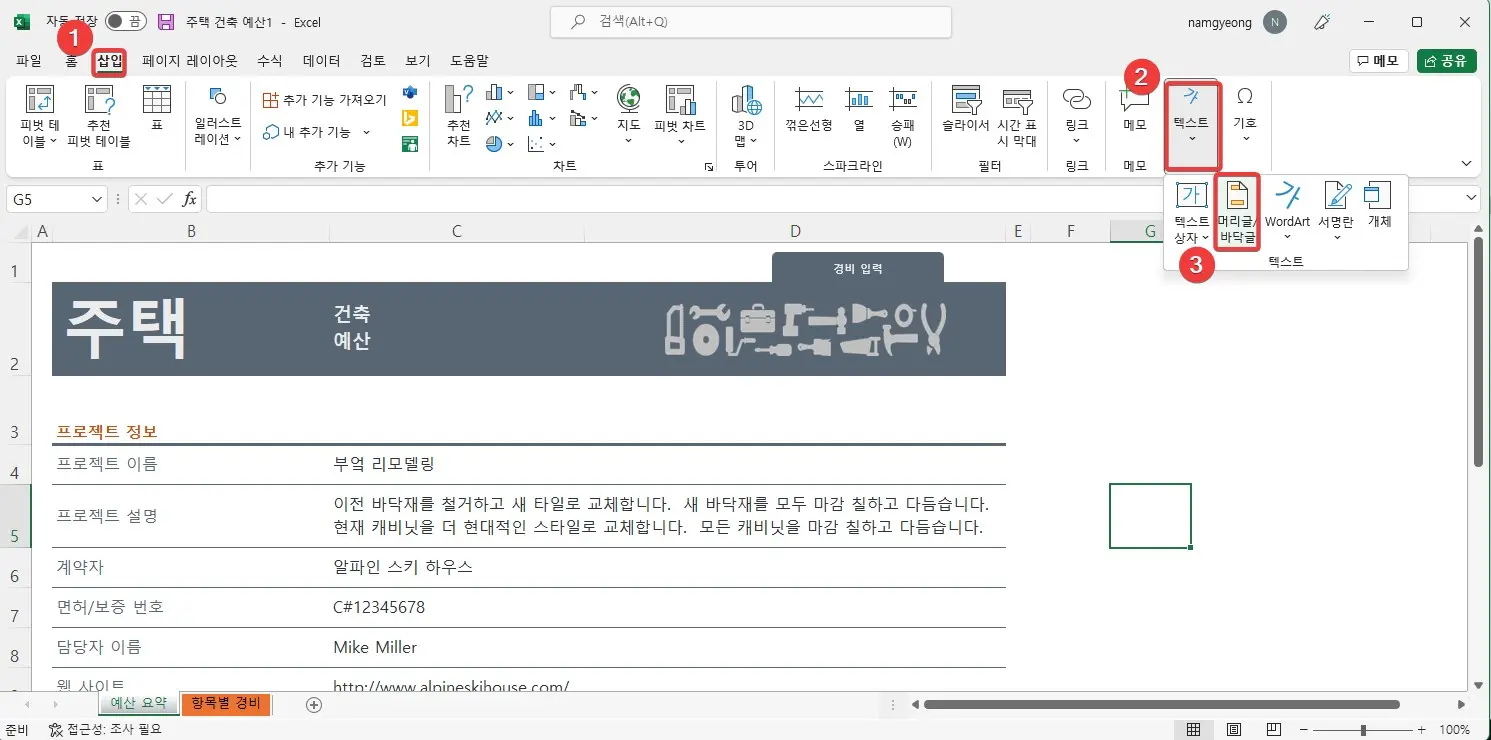Screen dimensions: 1491x740
Task: Insert a Win/Loss sparkline (승패)
Action: click(x=902, y=117)
